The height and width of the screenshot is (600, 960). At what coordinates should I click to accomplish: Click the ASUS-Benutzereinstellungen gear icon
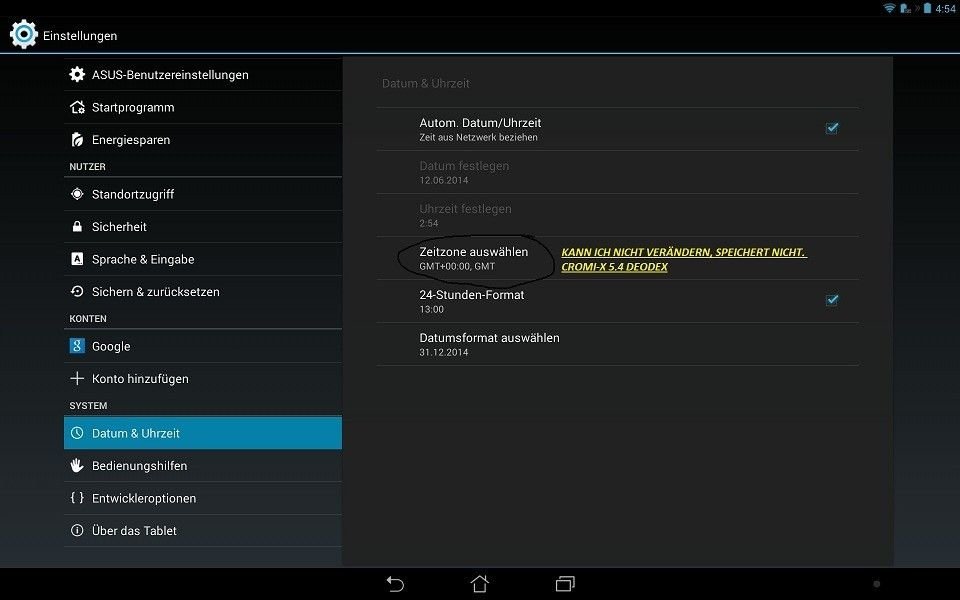pos(77,75)
